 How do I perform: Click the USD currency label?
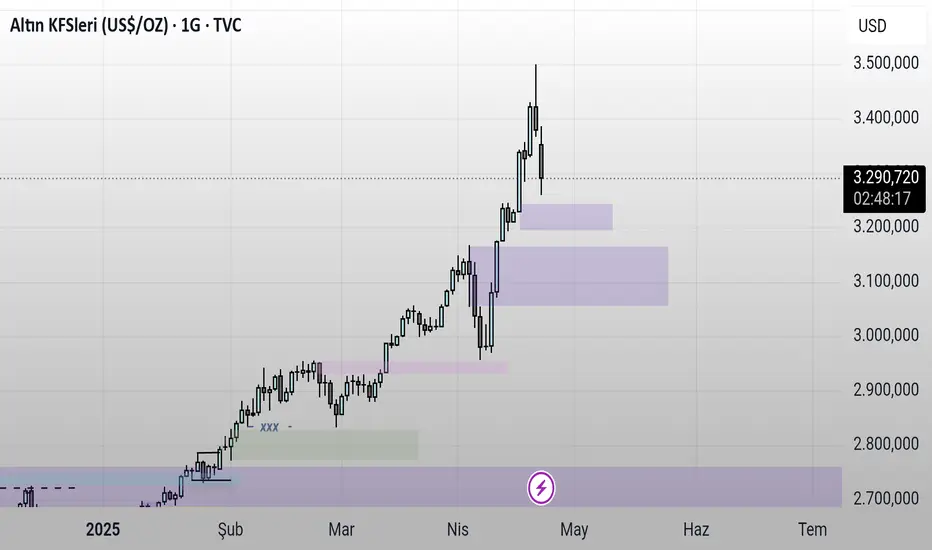pos(873,25)
